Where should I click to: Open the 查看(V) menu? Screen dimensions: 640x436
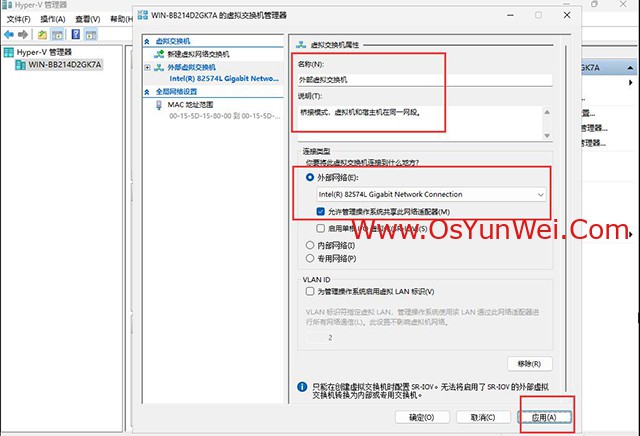click(x=88, y=19)
